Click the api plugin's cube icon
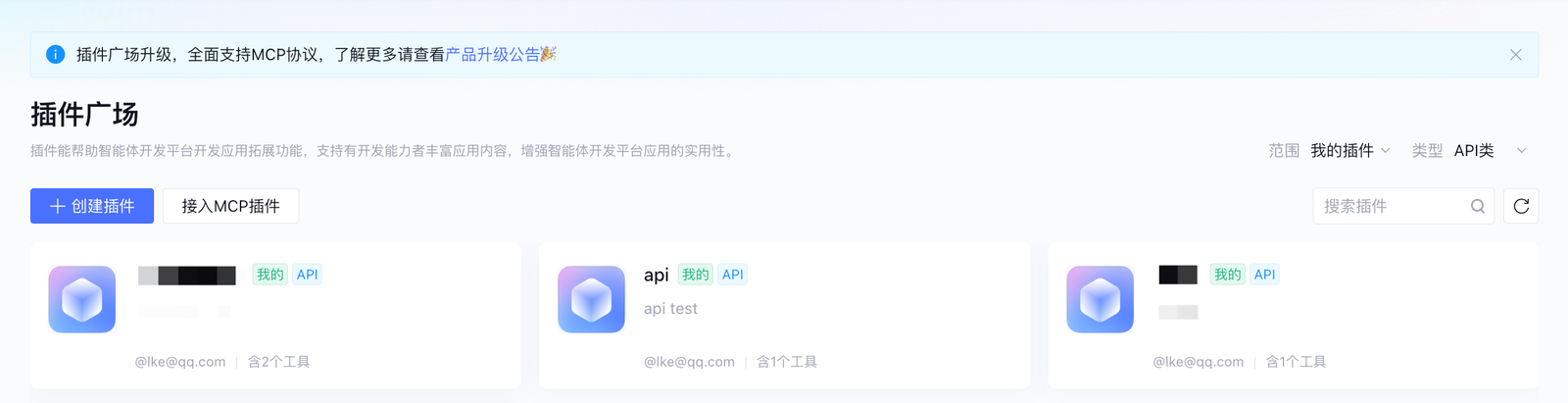 pyautogui.click(x=591, y=299)
